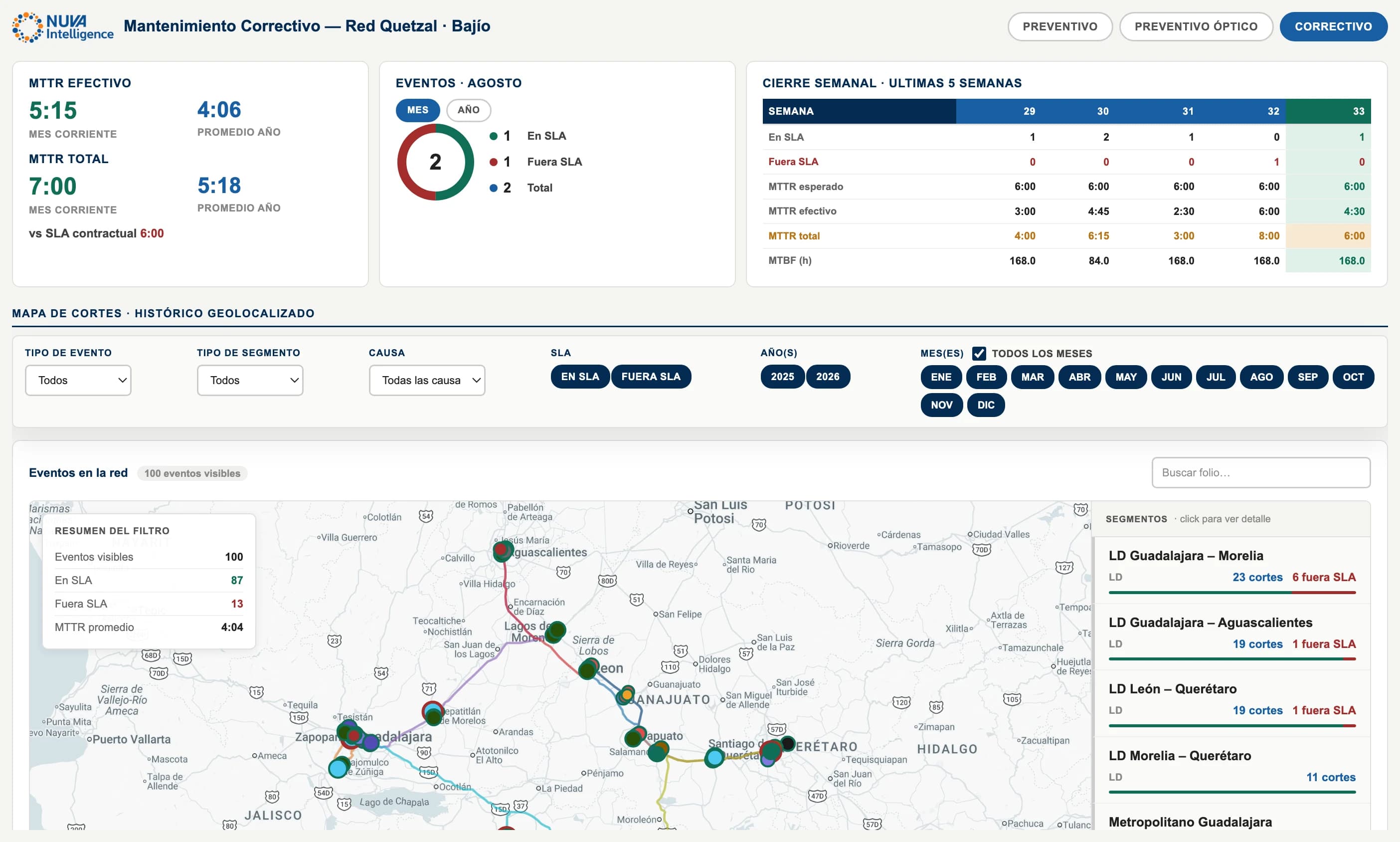Toggle the FEB month filter

click(x=986, y=377)
